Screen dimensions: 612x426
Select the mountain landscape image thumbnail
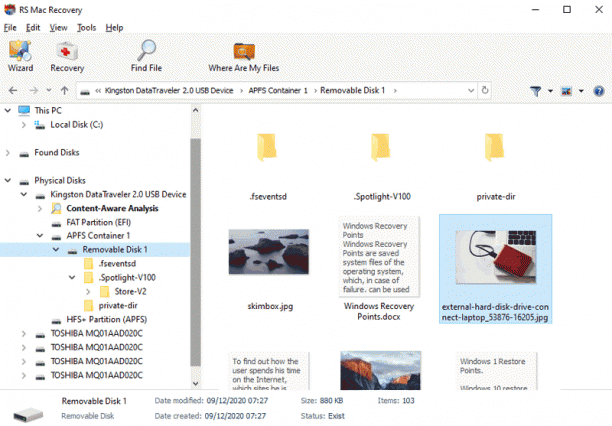pos(381,370)
